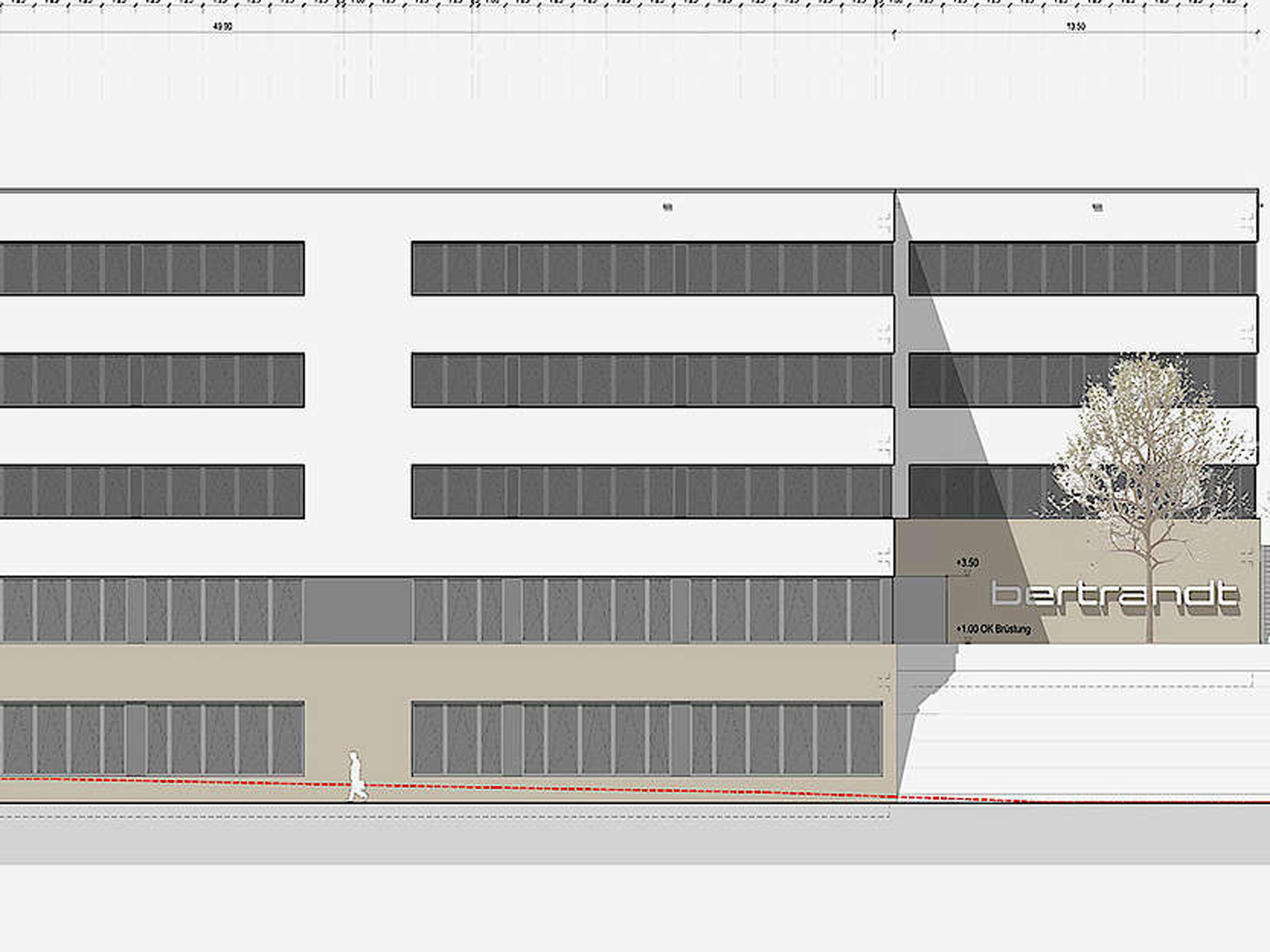
Task: Click the +3.50 elevation marker
Action: [x=968, y=562]
